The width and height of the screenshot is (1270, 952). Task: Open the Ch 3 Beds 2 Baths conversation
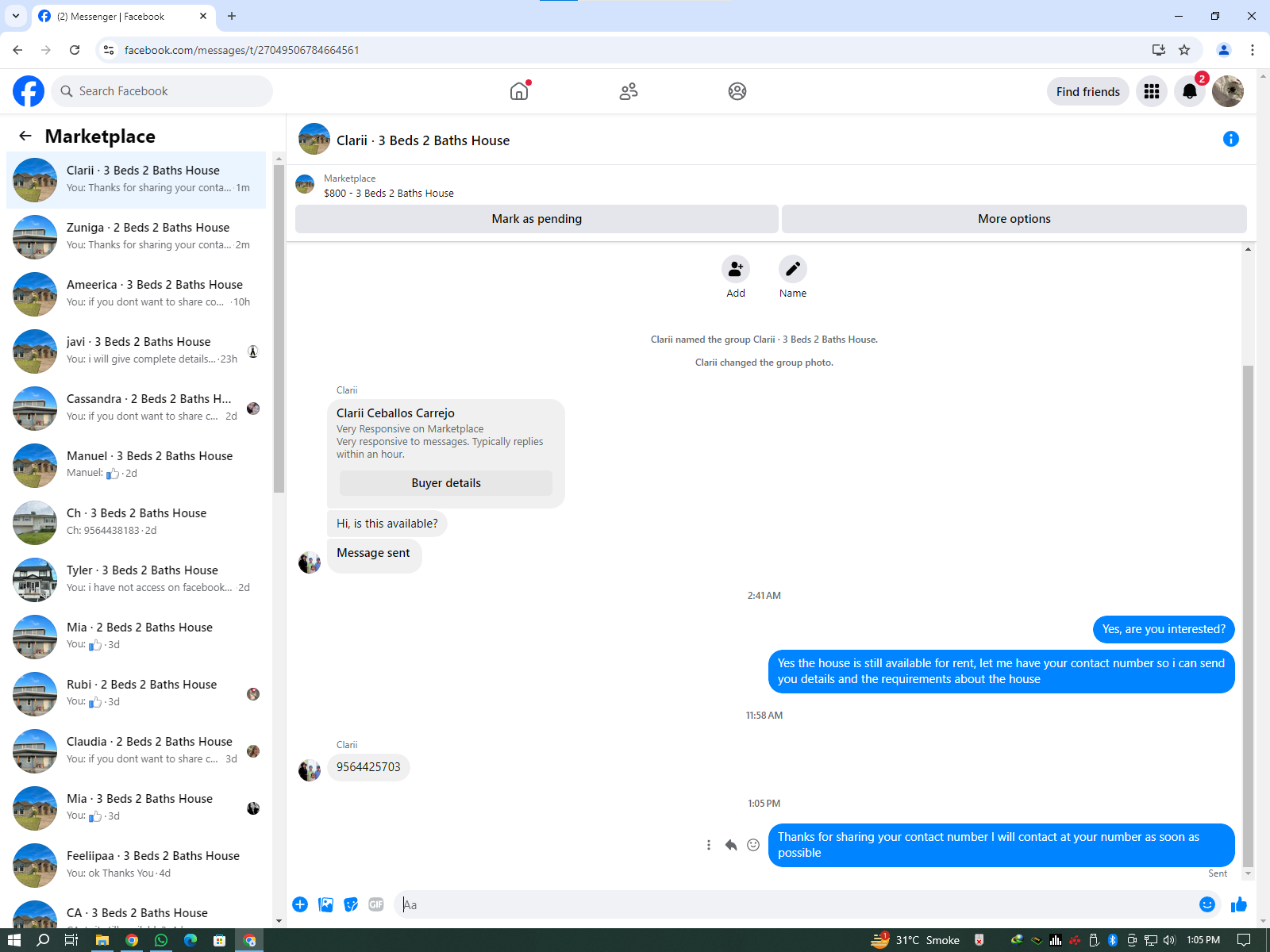(x=137, y=523)
